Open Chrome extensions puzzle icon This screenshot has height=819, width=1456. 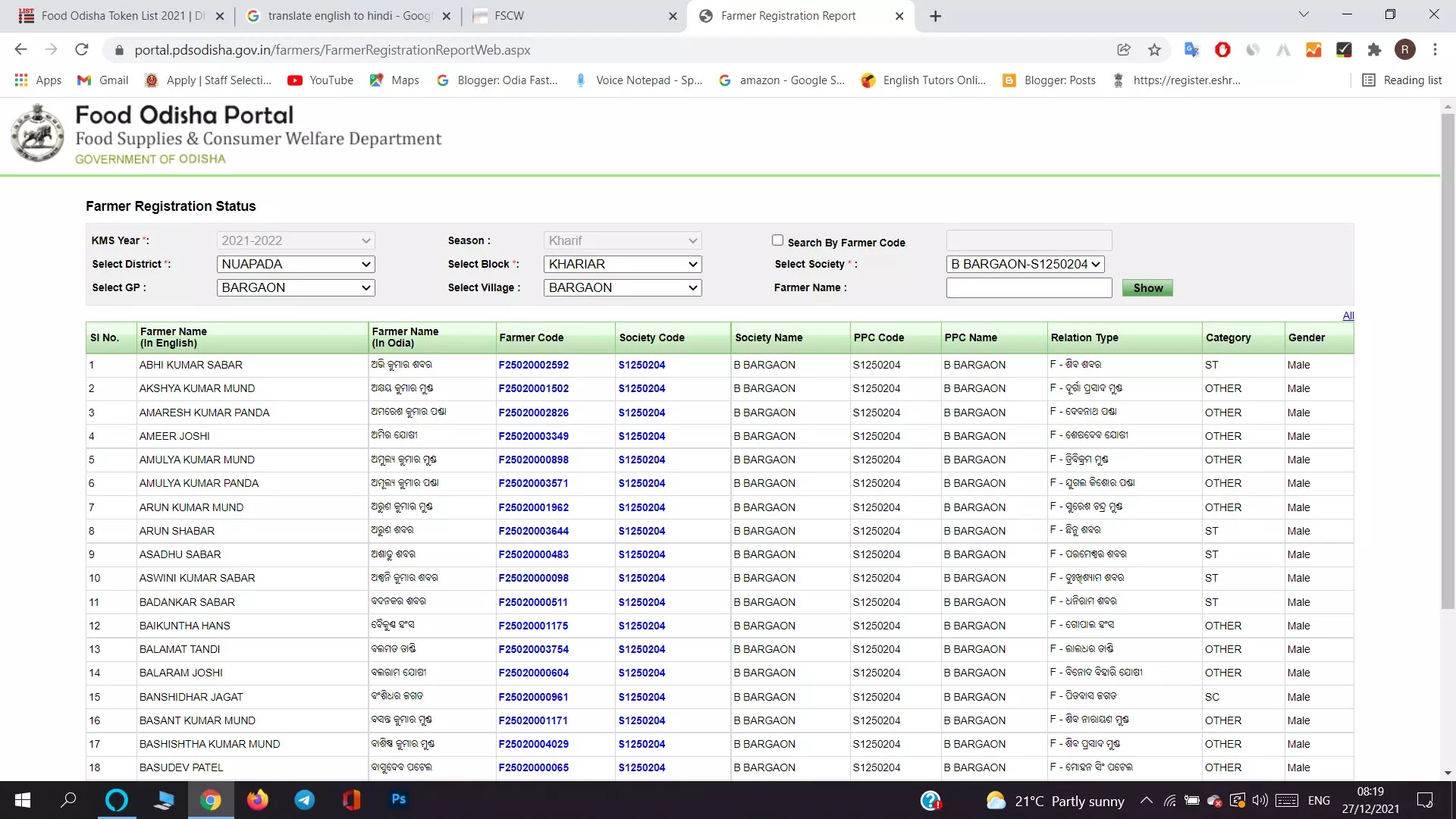(1374, 50)
